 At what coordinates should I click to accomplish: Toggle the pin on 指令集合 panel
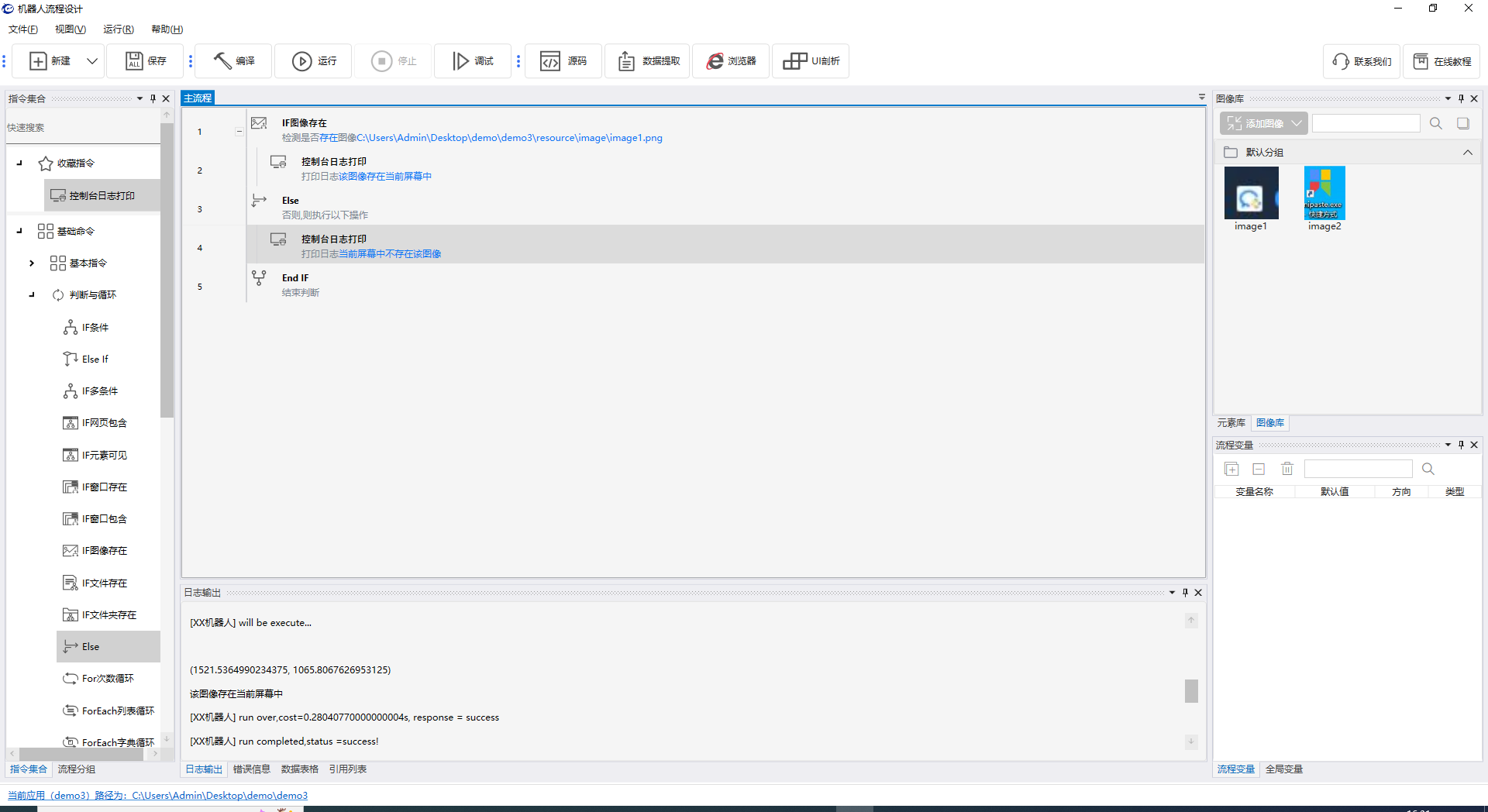(153, 98)
